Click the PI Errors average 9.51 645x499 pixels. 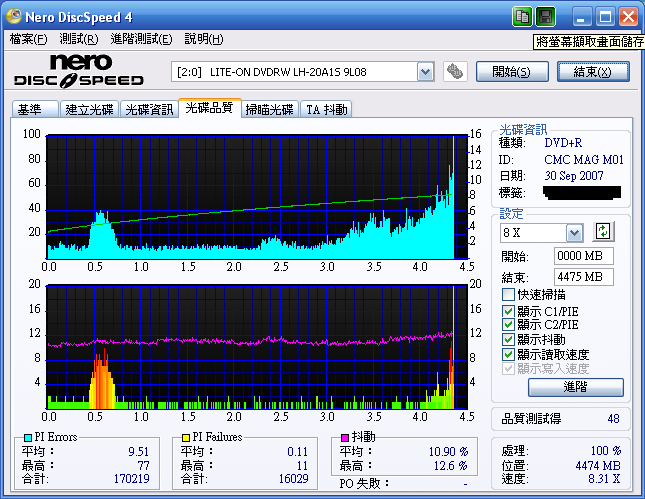tap(138, 452)
